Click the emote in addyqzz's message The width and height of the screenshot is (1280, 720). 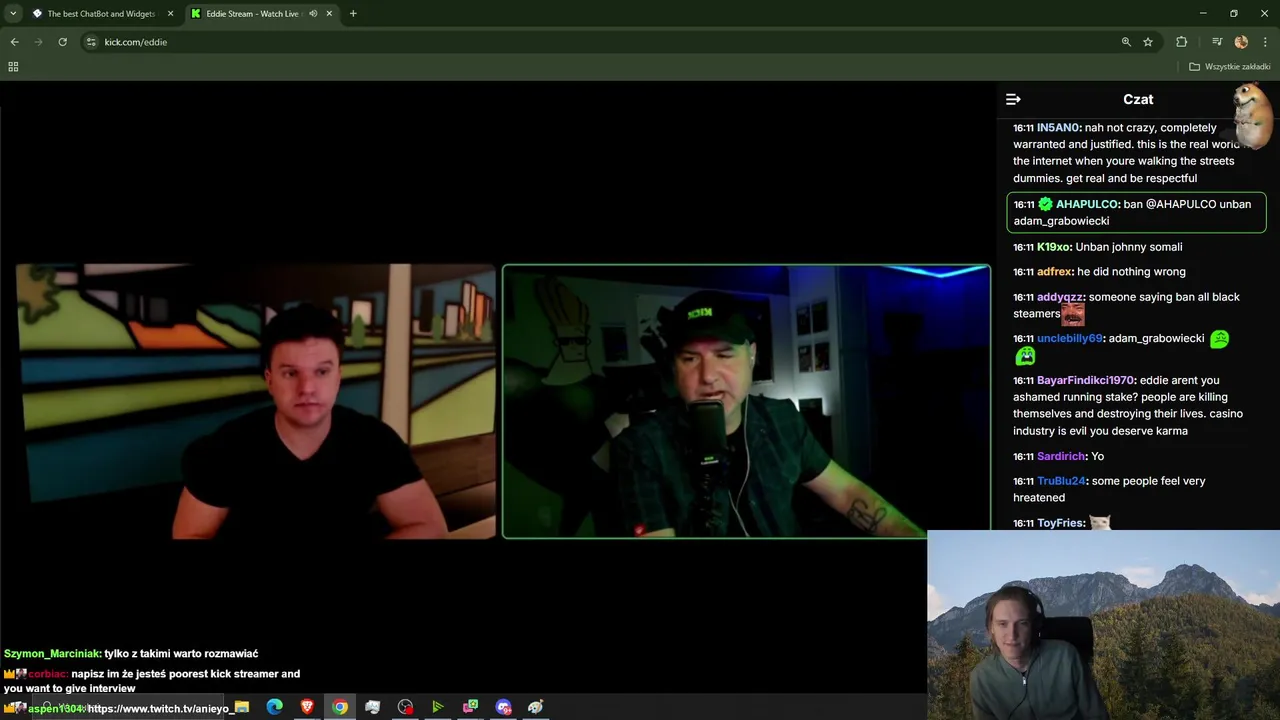tap(1073, 315)
